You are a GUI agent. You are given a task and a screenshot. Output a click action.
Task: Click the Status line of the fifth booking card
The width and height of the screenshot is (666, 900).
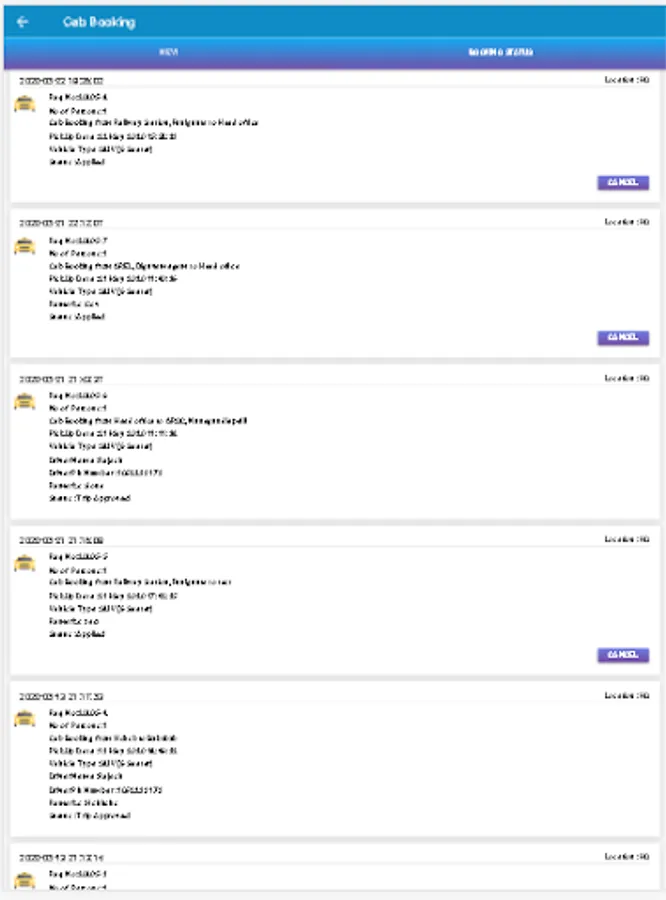tap(90, 815)
